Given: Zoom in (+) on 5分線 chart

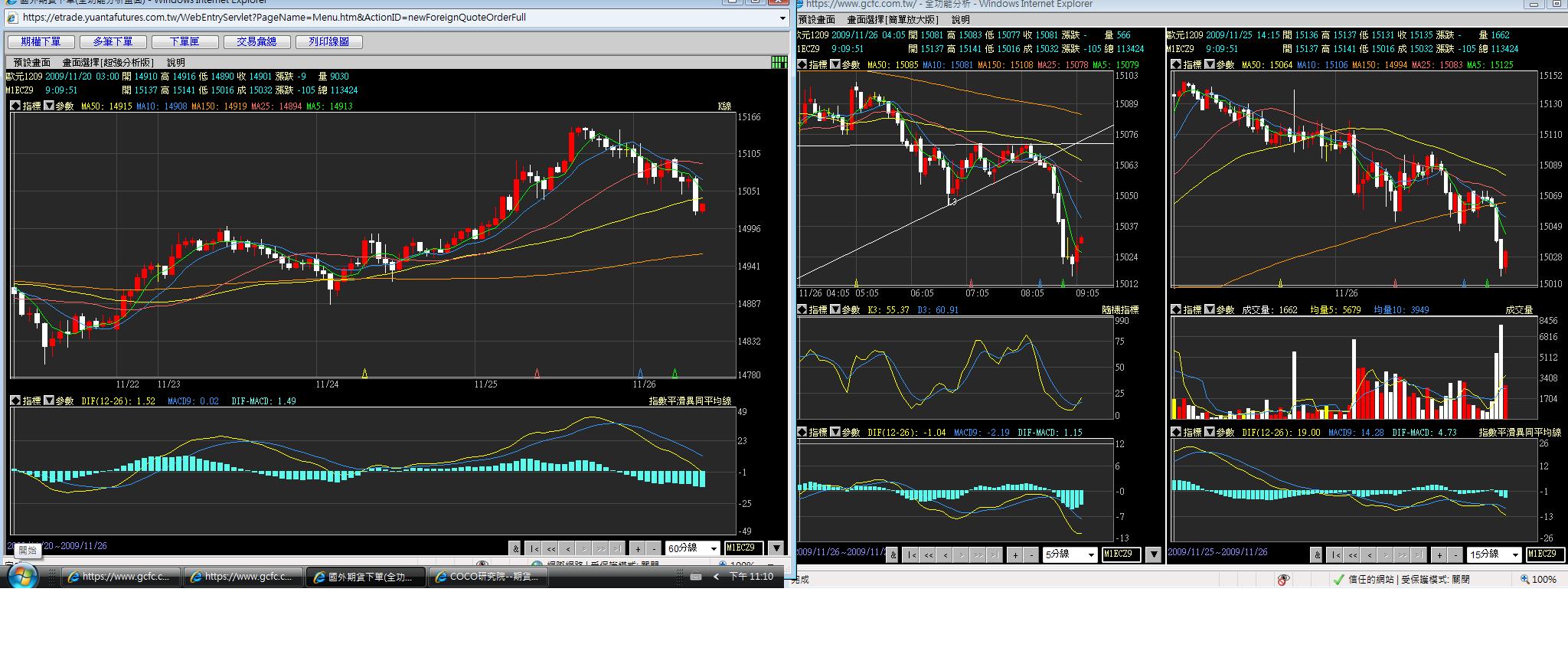Looking at the screenshot, I should 1015,554.
